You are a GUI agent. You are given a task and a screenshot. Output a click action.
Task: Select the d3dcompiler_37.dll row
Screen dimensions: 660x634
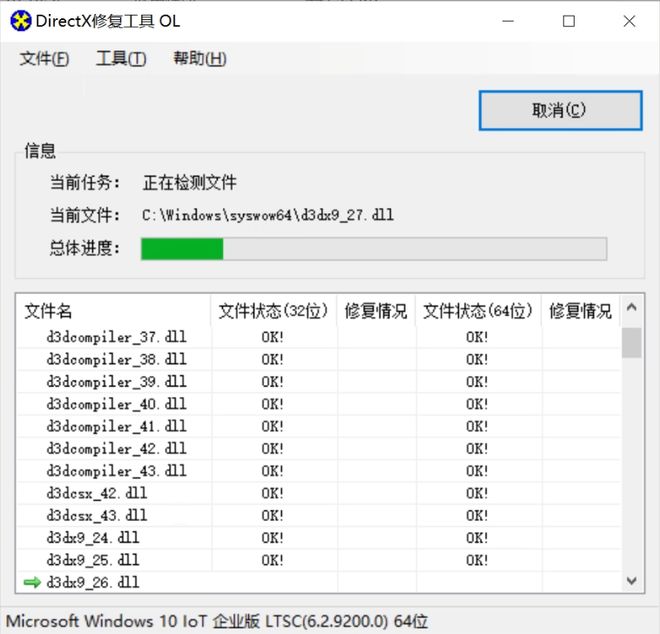coord(319,337)
